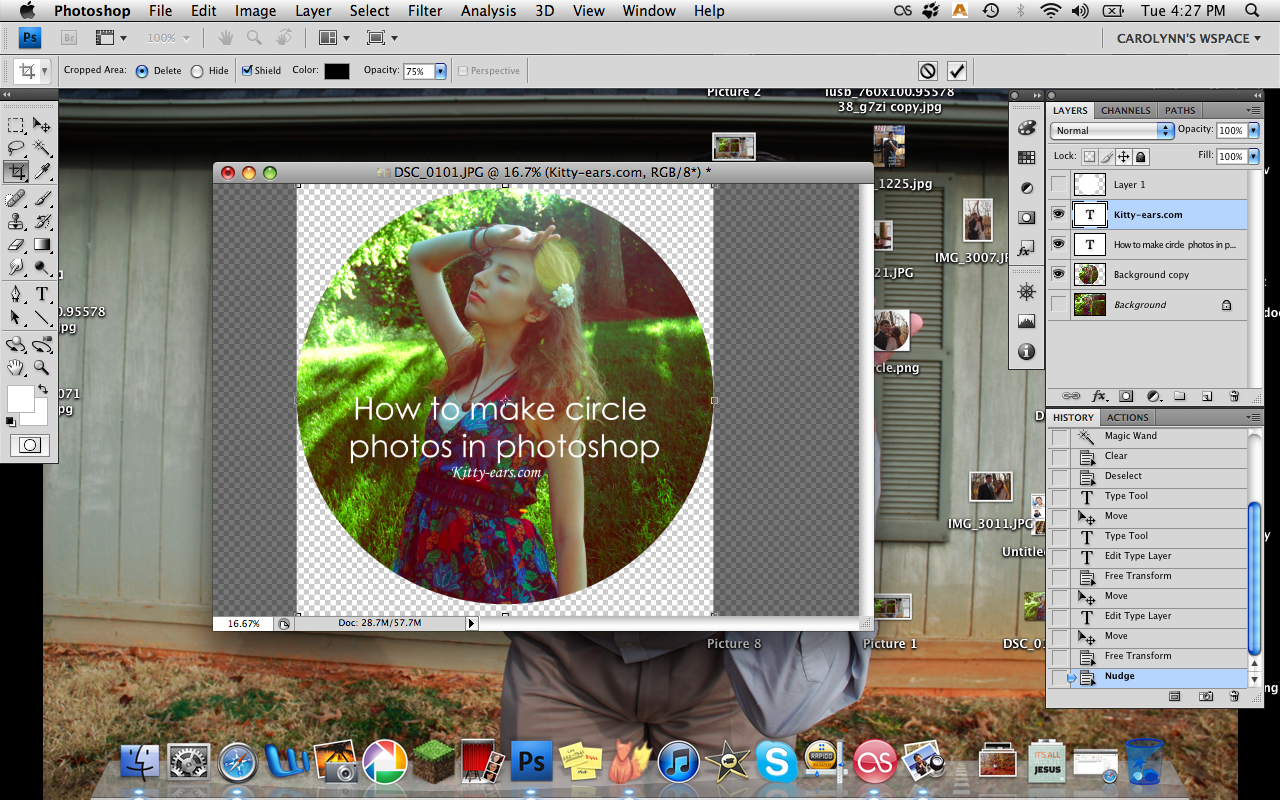Select the Clone Stamp tool
Viewport: 1280px width, 800px height.
coord(16,221)
